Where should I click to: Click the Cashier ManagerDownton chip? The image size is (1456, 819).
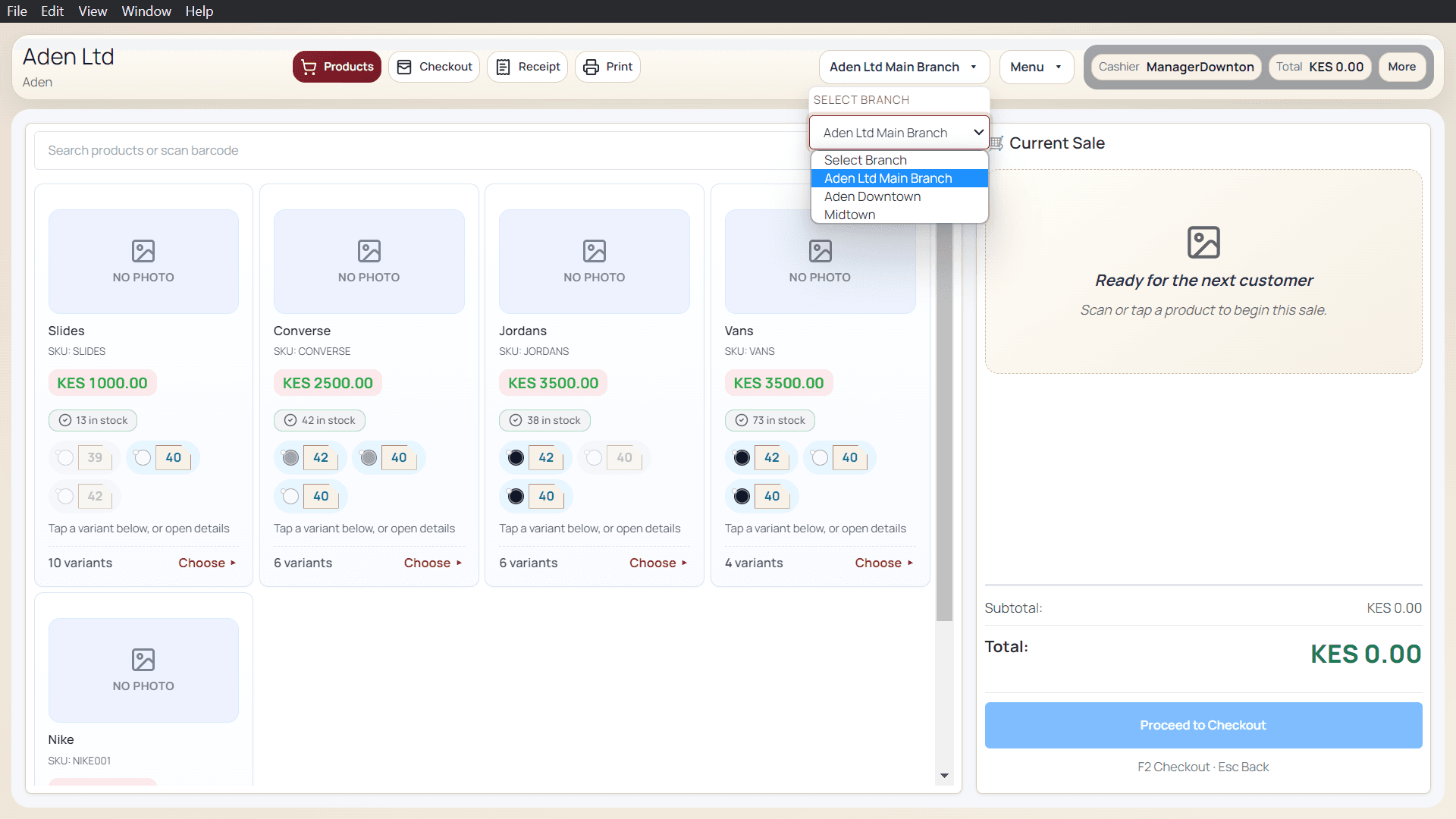point(1176,67)
